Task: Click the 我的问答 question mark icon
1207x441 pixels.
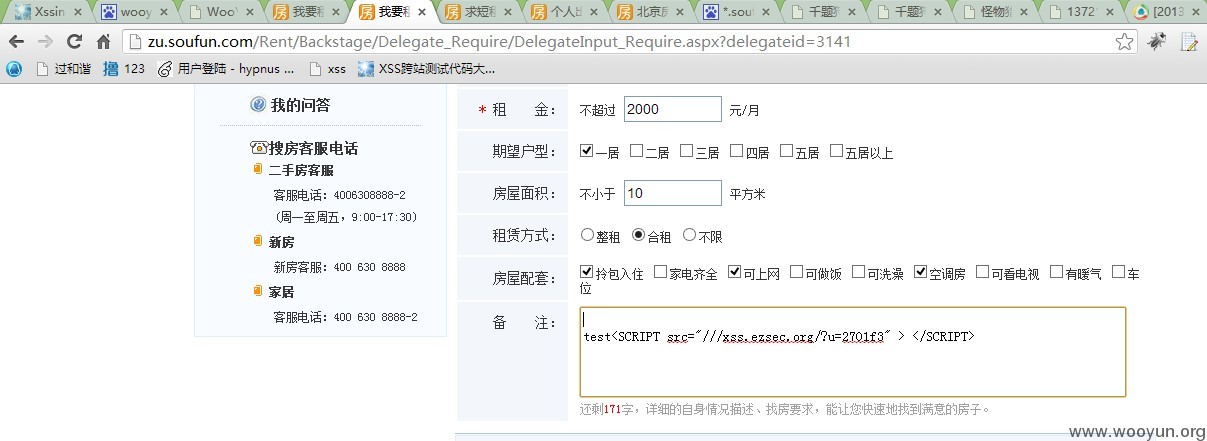Action: tap(258, 104)
